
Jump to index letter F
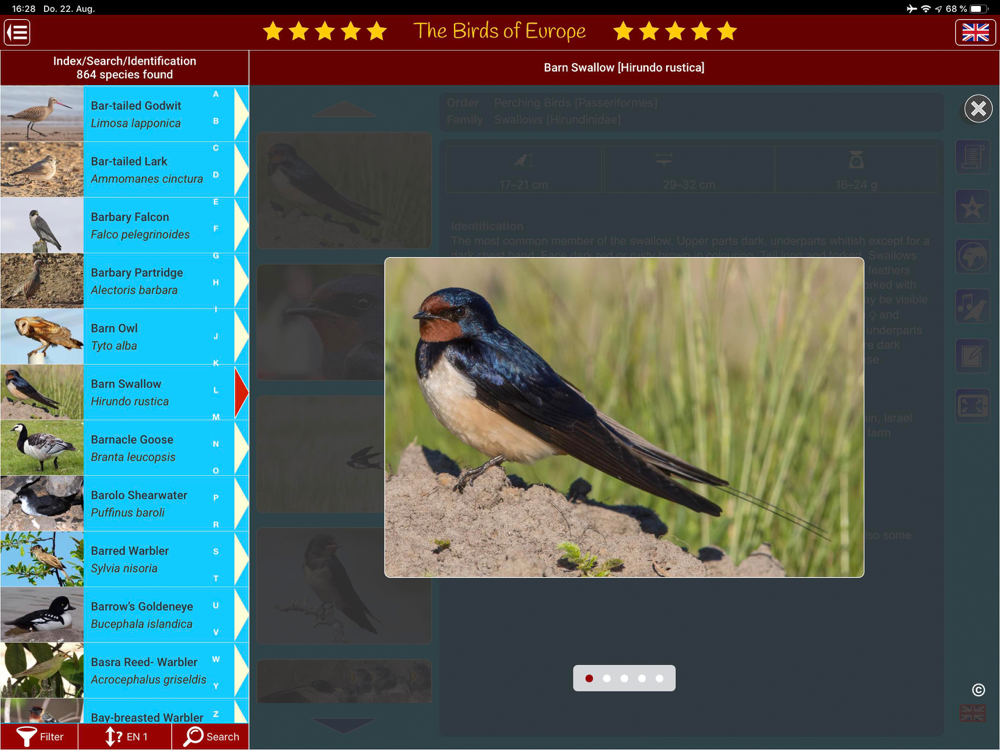216,228
